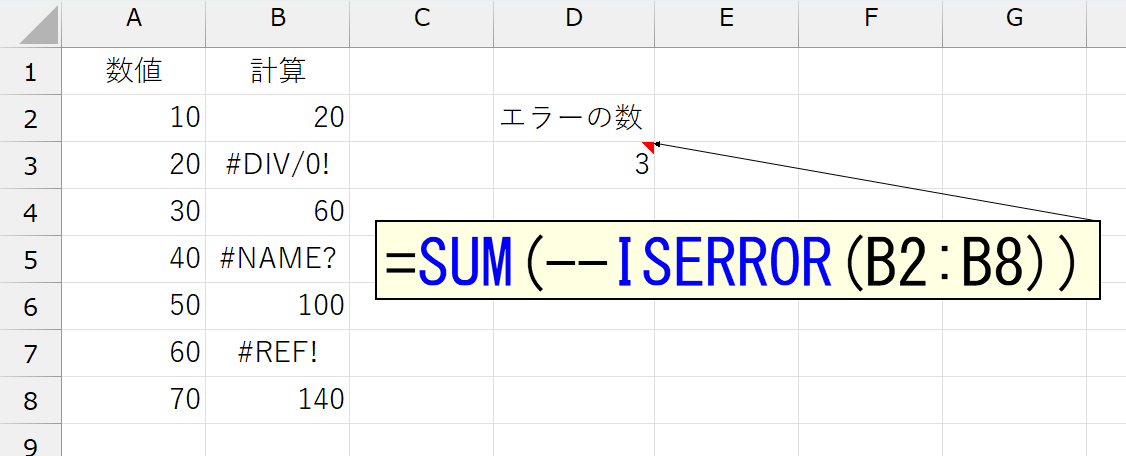Image resolution: width=1126 pixels, height=456 pixels.
Task: Select row 2 header
Action: click(30, 118)
